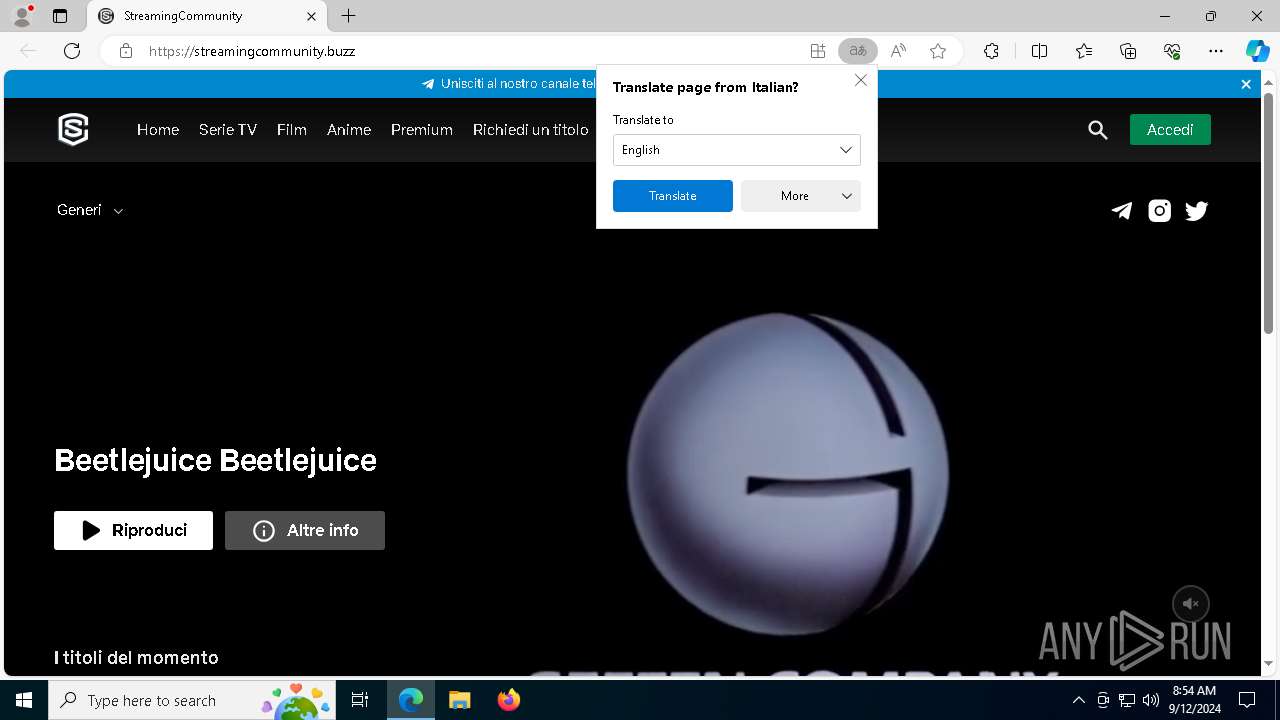Open the Telegram social icon
The width and height of the screenshot is (1280, 720).
(x=1122, y=210)
